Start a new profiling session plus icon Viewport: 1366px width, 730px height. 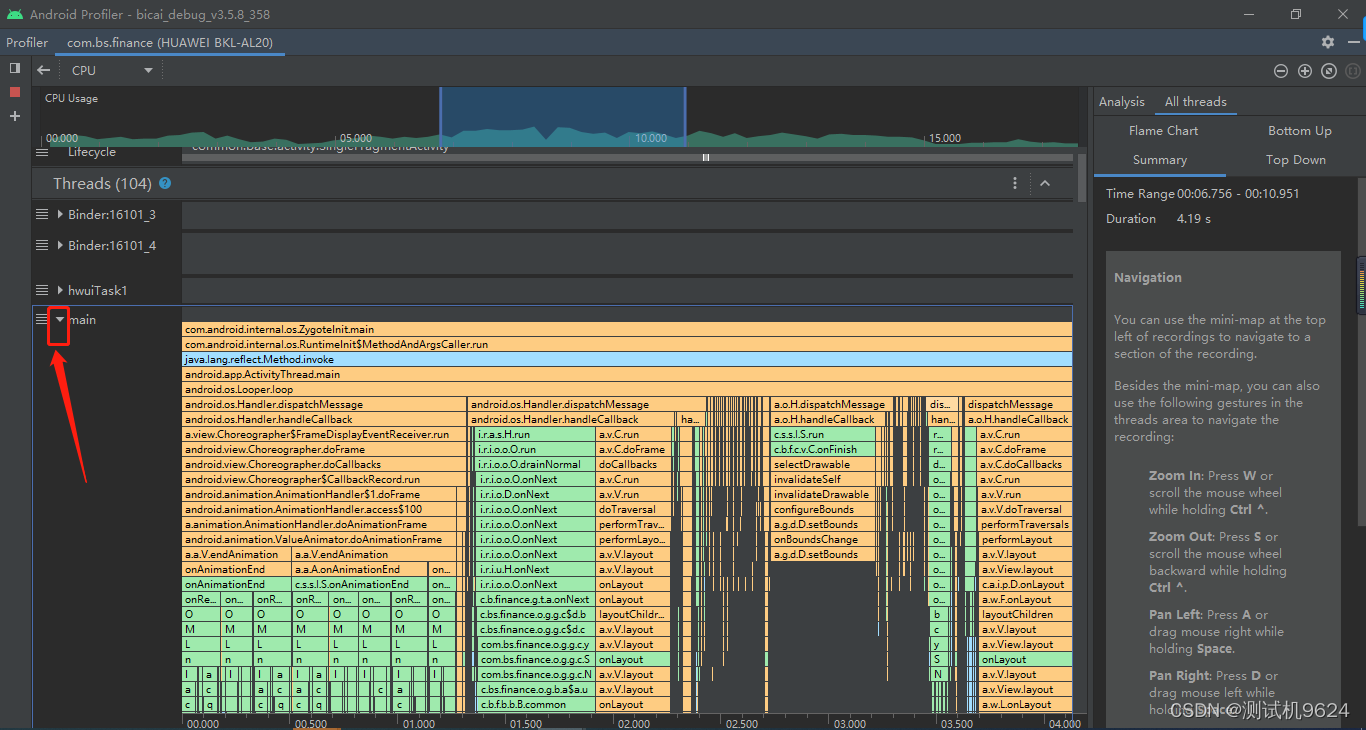click(x=15, y=116)
